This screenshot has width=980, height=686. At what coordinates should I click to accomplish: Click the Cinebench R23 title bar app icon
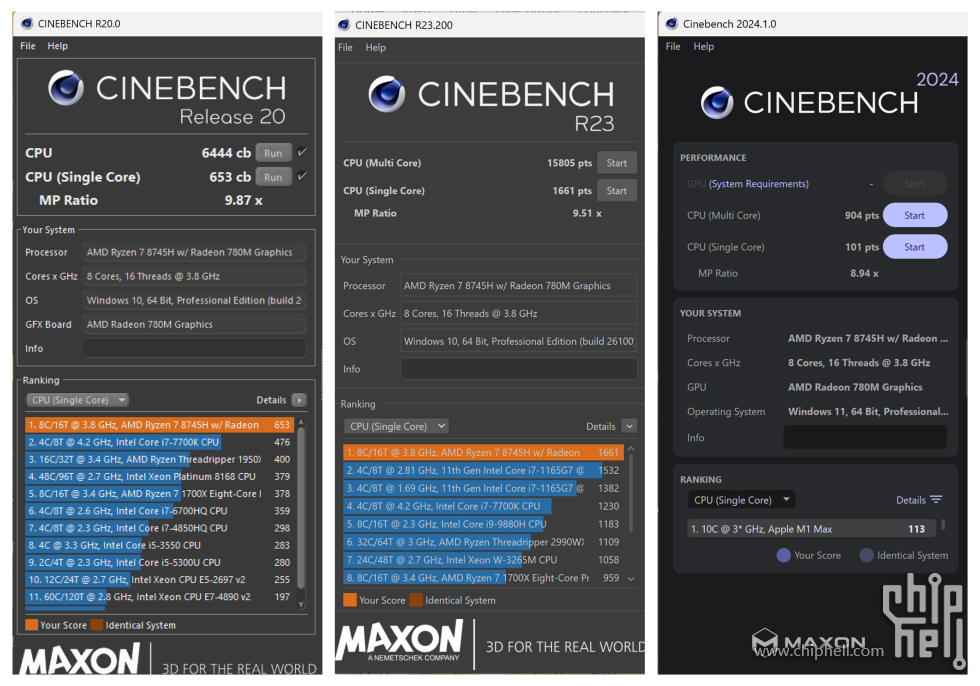point(344,25)
